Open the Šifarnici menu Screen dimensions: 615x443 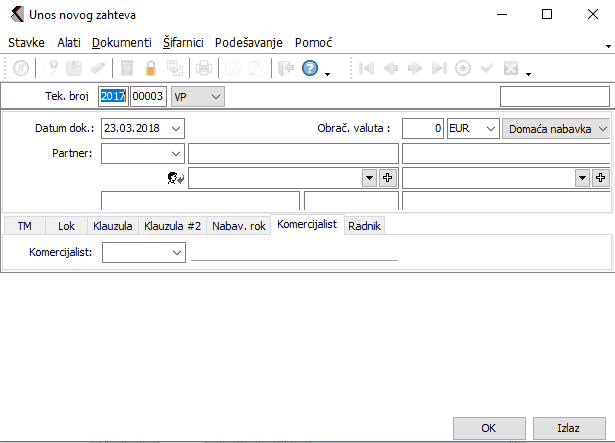coord(183,43)
